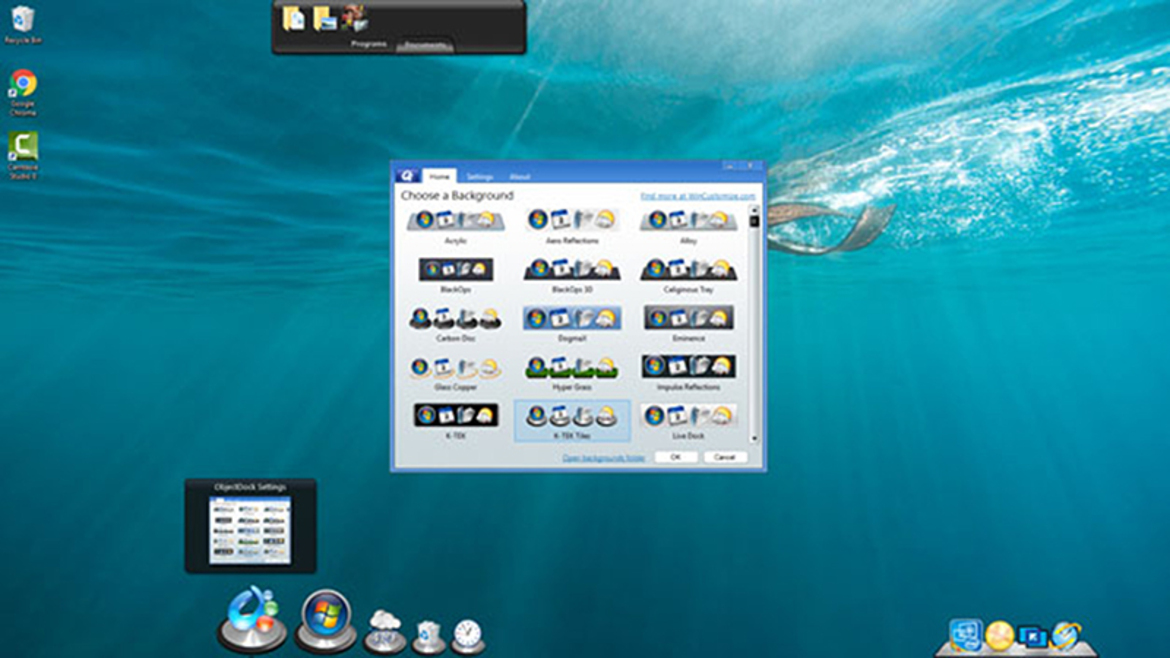Click the yellow orb icon in right dock
The width and height of the screenshot is (1170, 658).
pyautogui.click(x=999, y=636)
